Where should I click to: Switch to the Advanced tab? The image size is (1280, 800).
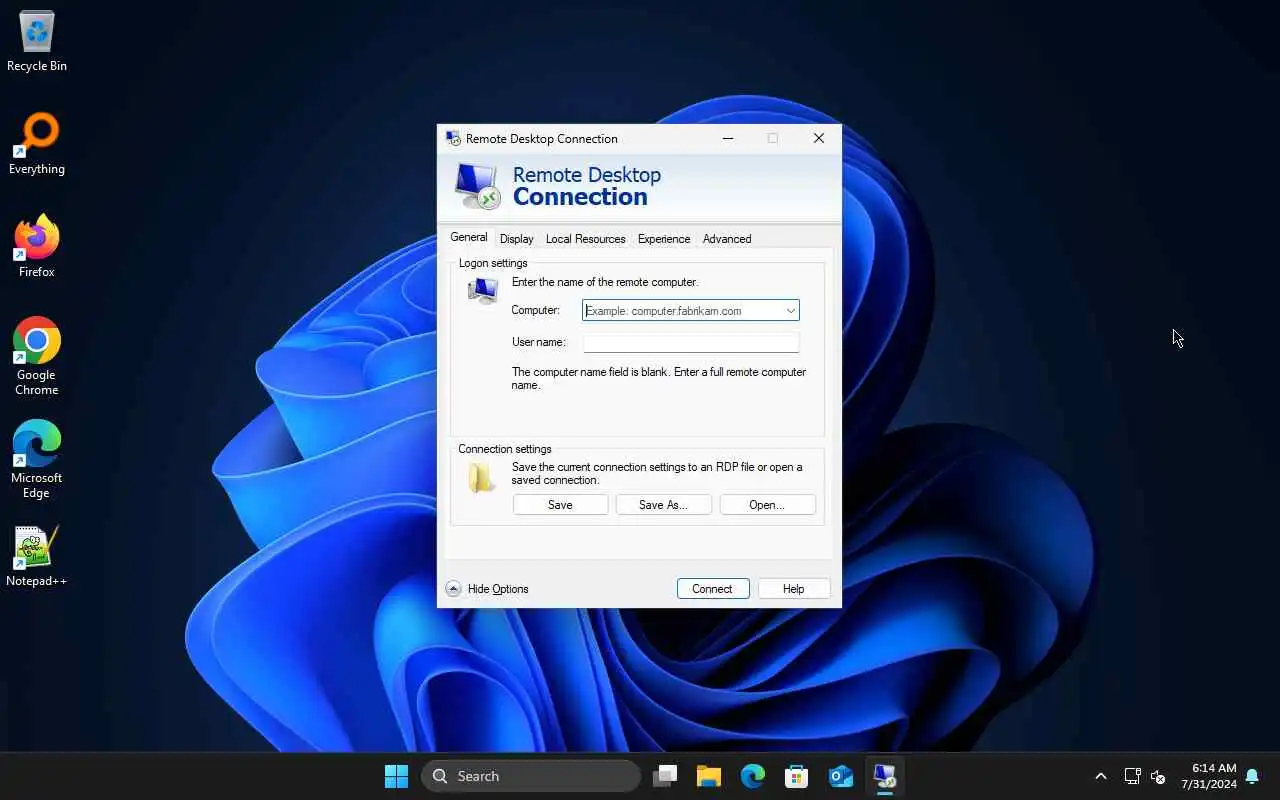pos(727,239)
